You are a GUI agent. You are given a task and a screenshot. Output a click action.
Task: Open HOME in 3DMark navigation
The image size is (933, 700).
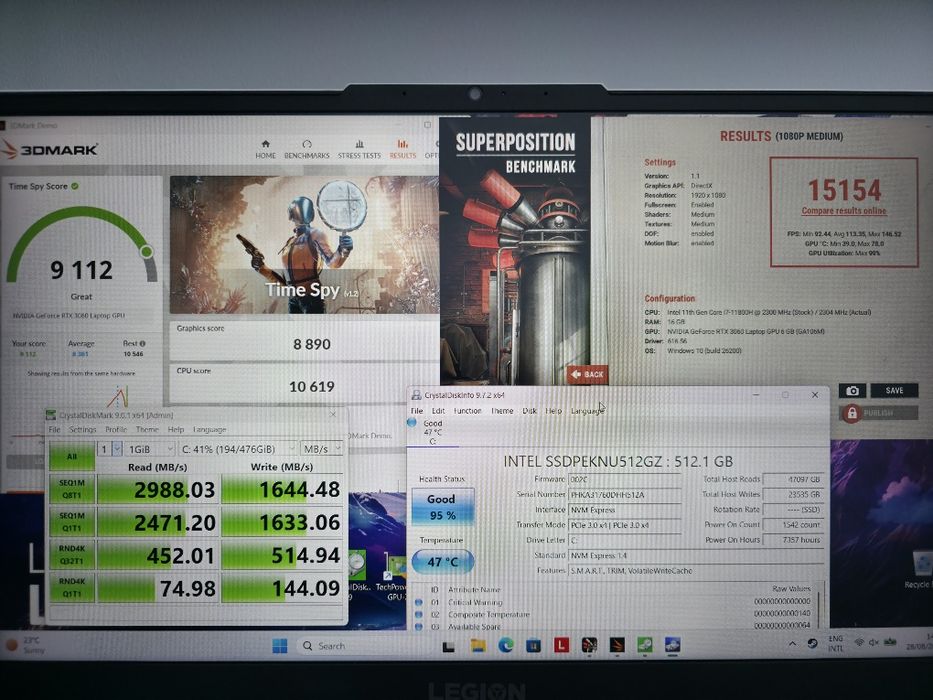(265, 149)
